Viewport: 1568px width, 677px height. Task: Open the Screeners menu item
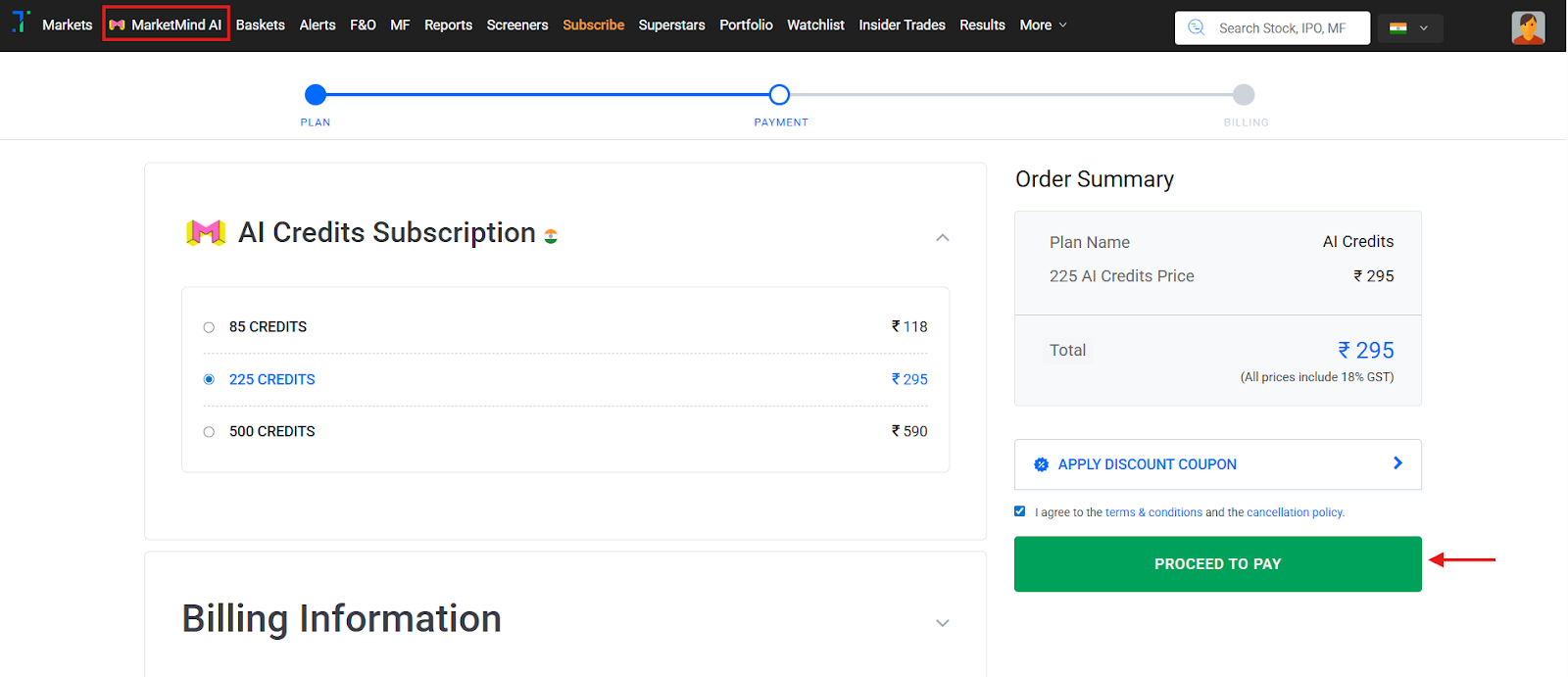tap(516, 24)
